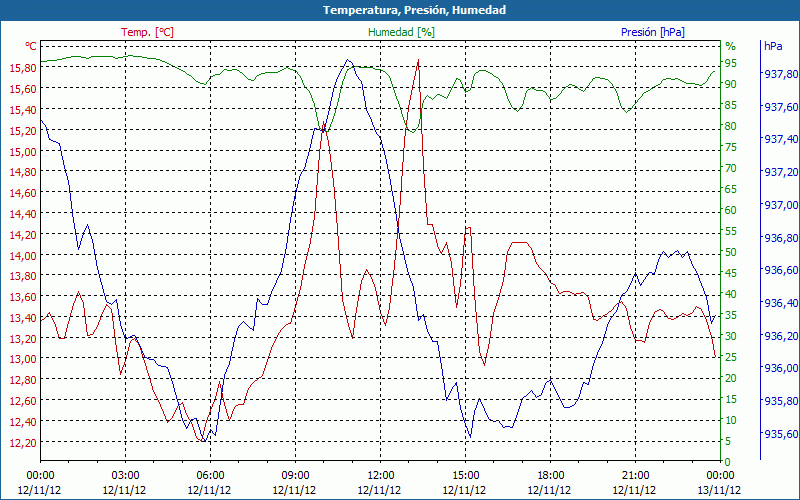Click humidity axis value '65'
The width and height of the screenshot is (800, 500).
[x=731, y=189]
